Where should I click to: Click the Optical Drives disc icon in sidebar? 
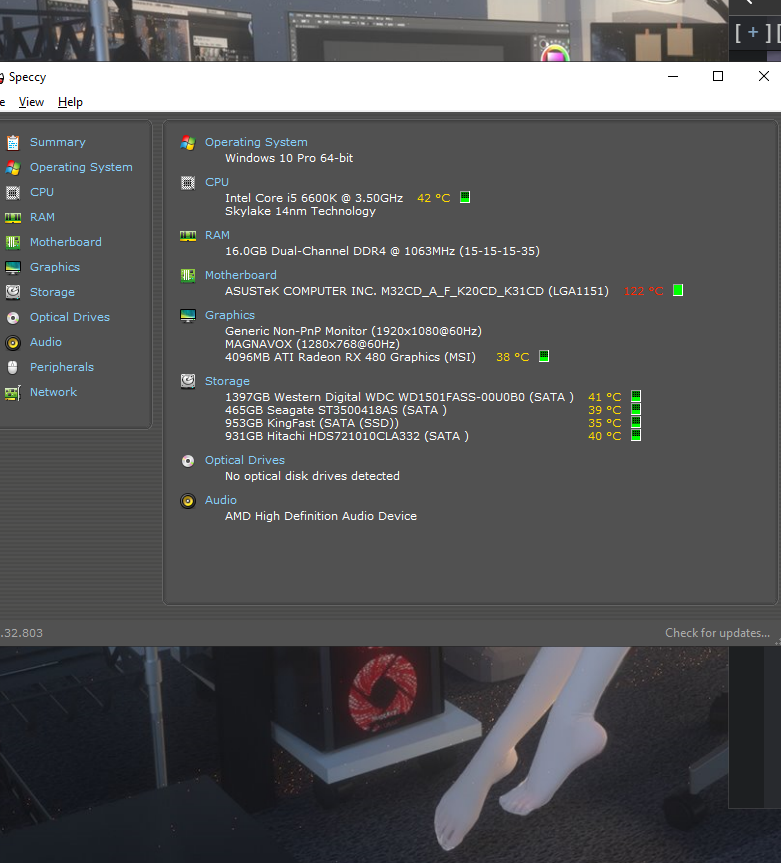click(x=13, y=318)
